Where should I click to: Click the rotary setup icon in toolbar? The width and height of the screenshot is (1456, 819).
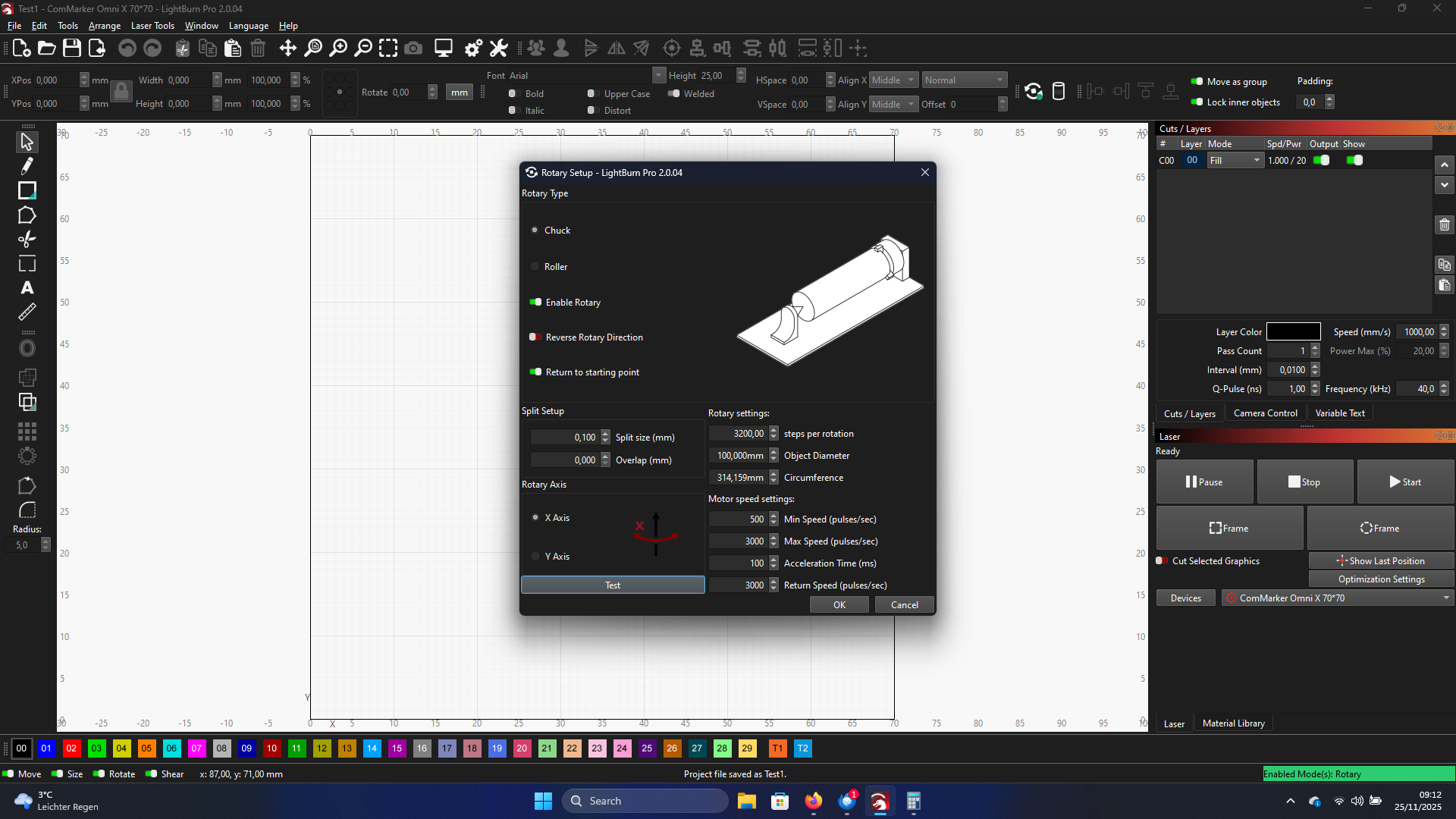coord(1034,92)
